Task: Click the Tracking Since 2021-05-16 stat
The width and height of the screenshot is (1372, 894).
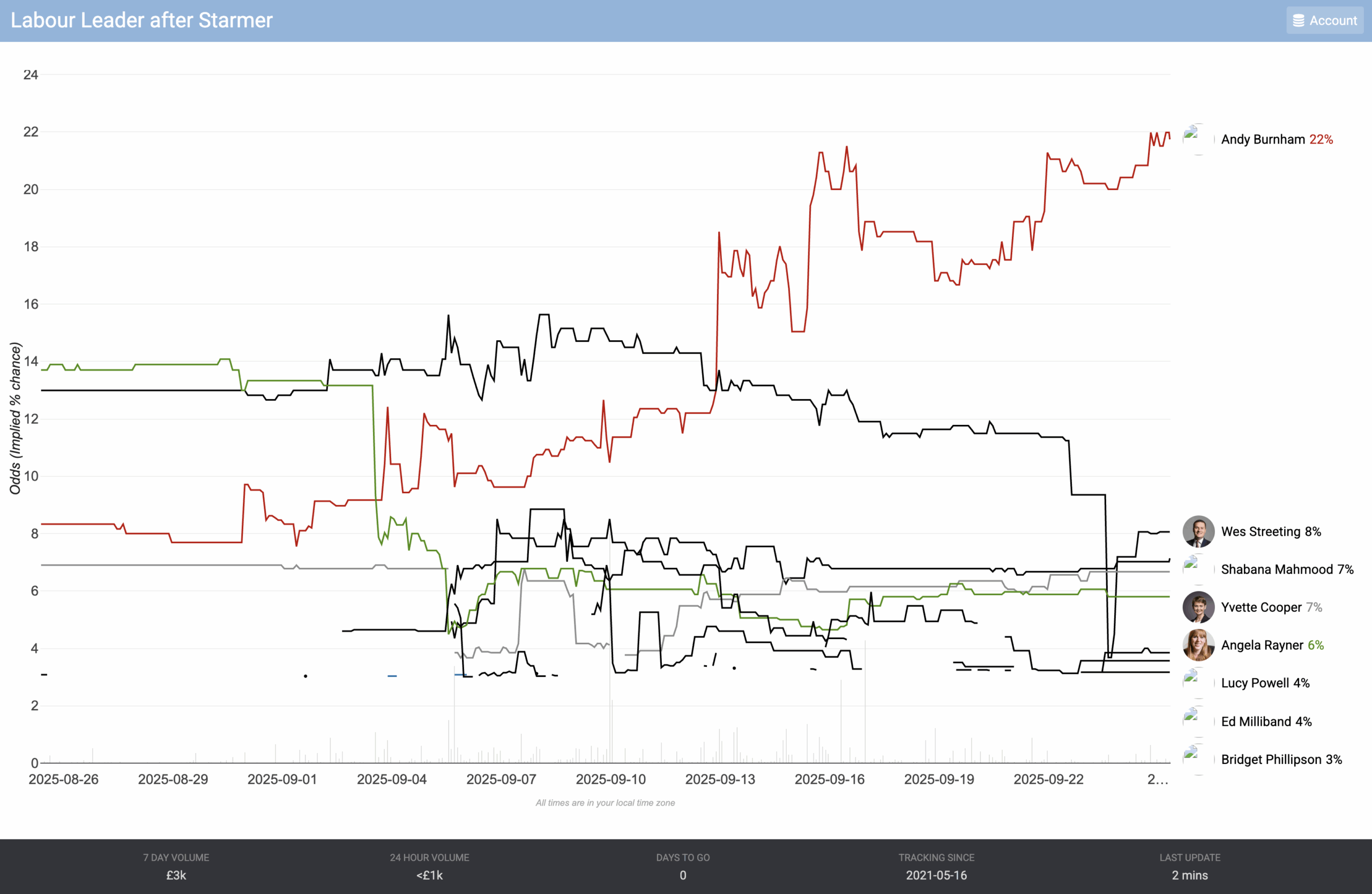Action: click(x=936, y=867)
